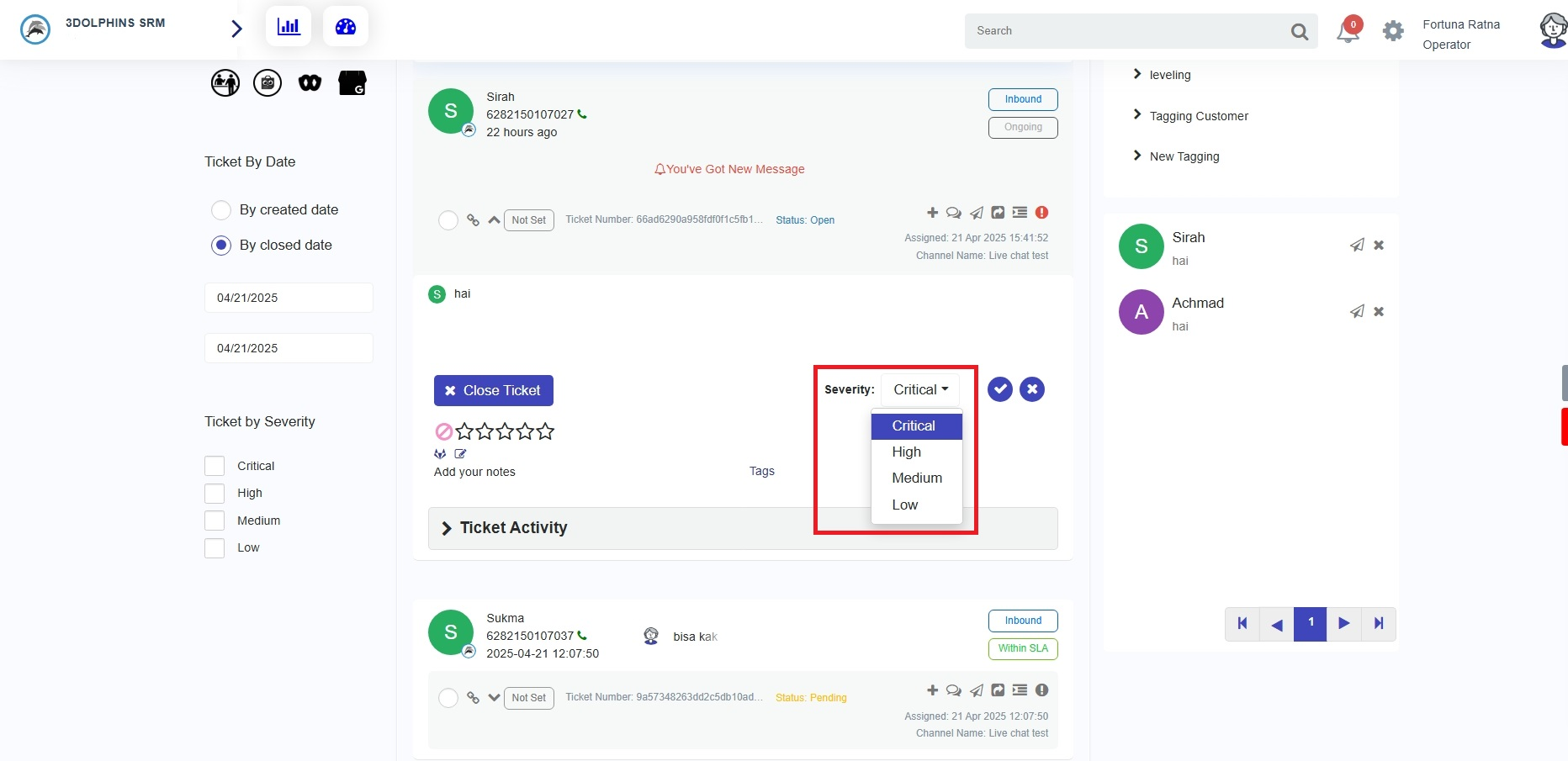
Task: Cancel severity change with the X icon
Action: click(1032, 389)
